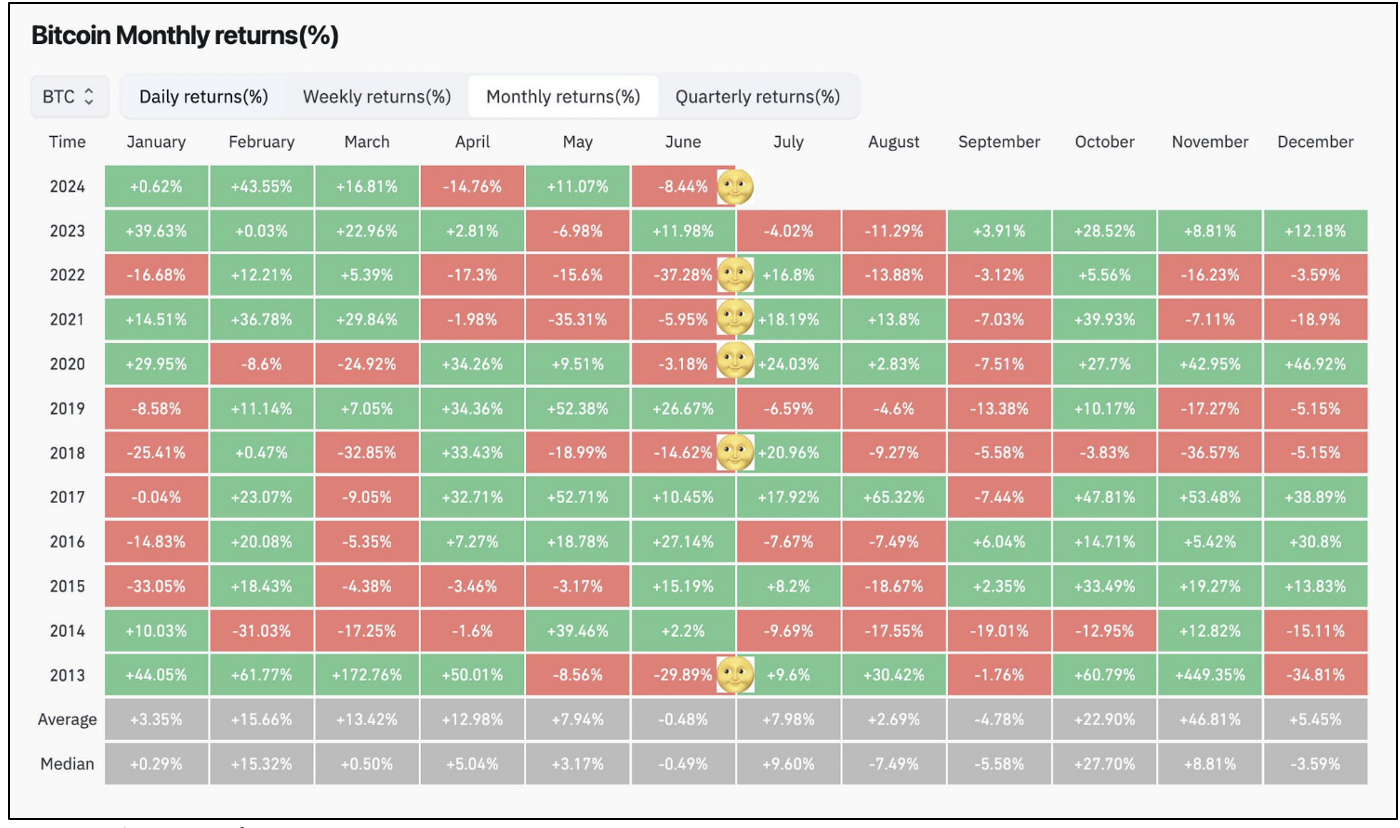This screenshot has height=828, width=1400.
Task: Click the moon emoji in the 2022 row
Action: pos(735,275)
